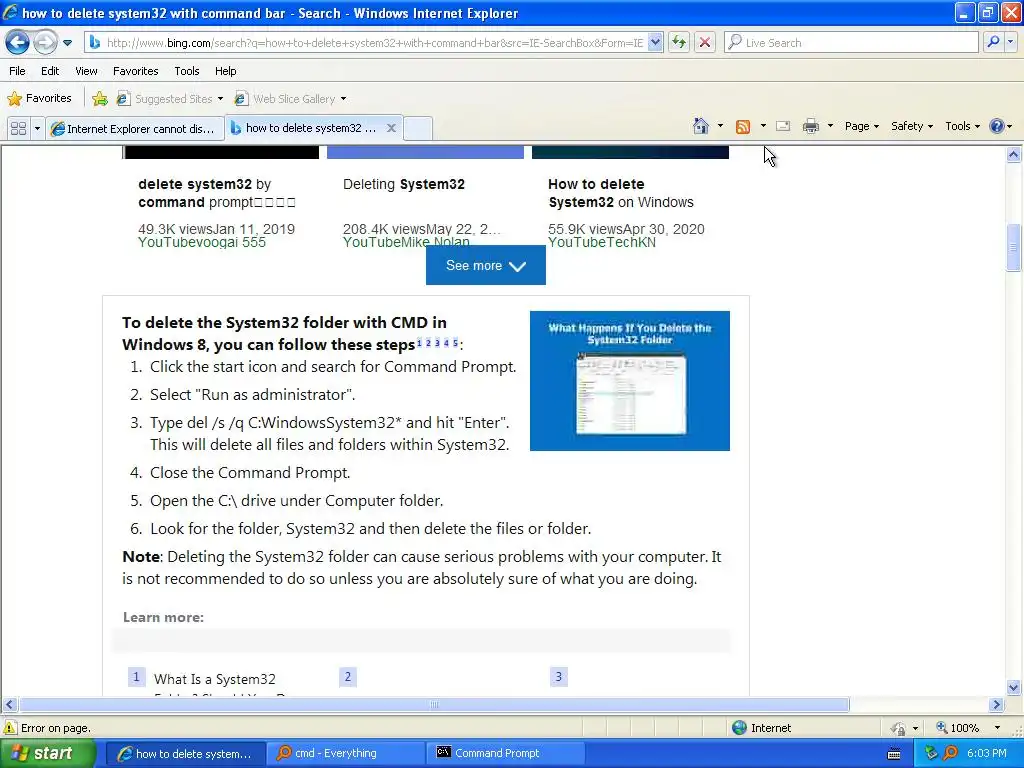Open a new blank tab

(418, 128)
